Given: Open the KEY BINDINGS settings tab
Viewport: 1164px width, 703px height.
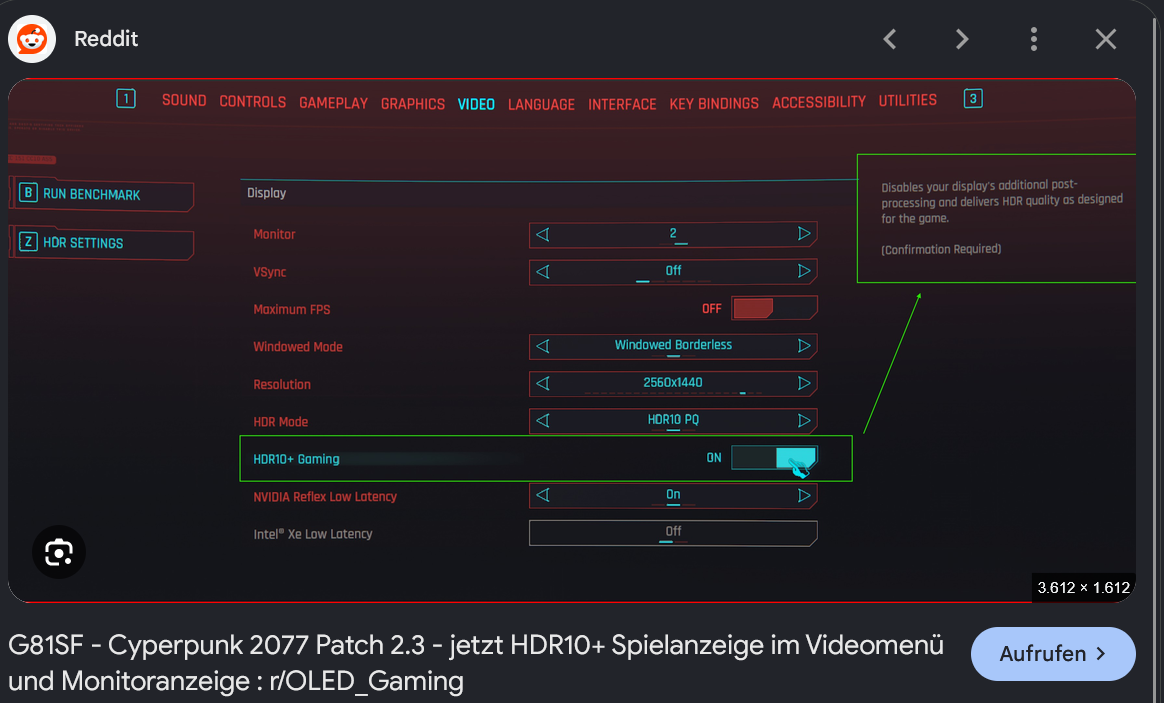Looking at the screenshot, I should (x=714, y=104).
